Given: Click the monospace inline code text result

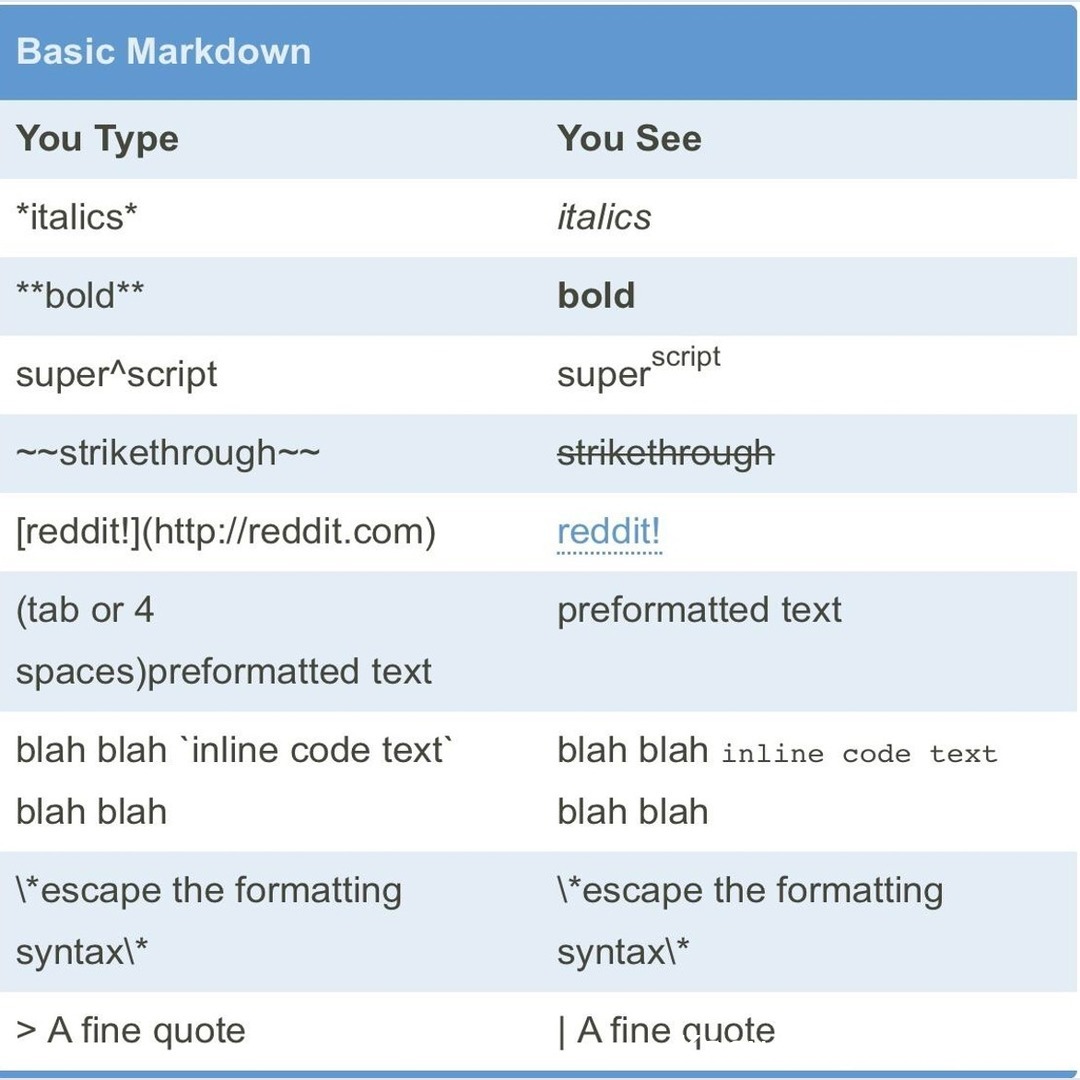Looking at the screenshot, I should click(x=859, y=754).
